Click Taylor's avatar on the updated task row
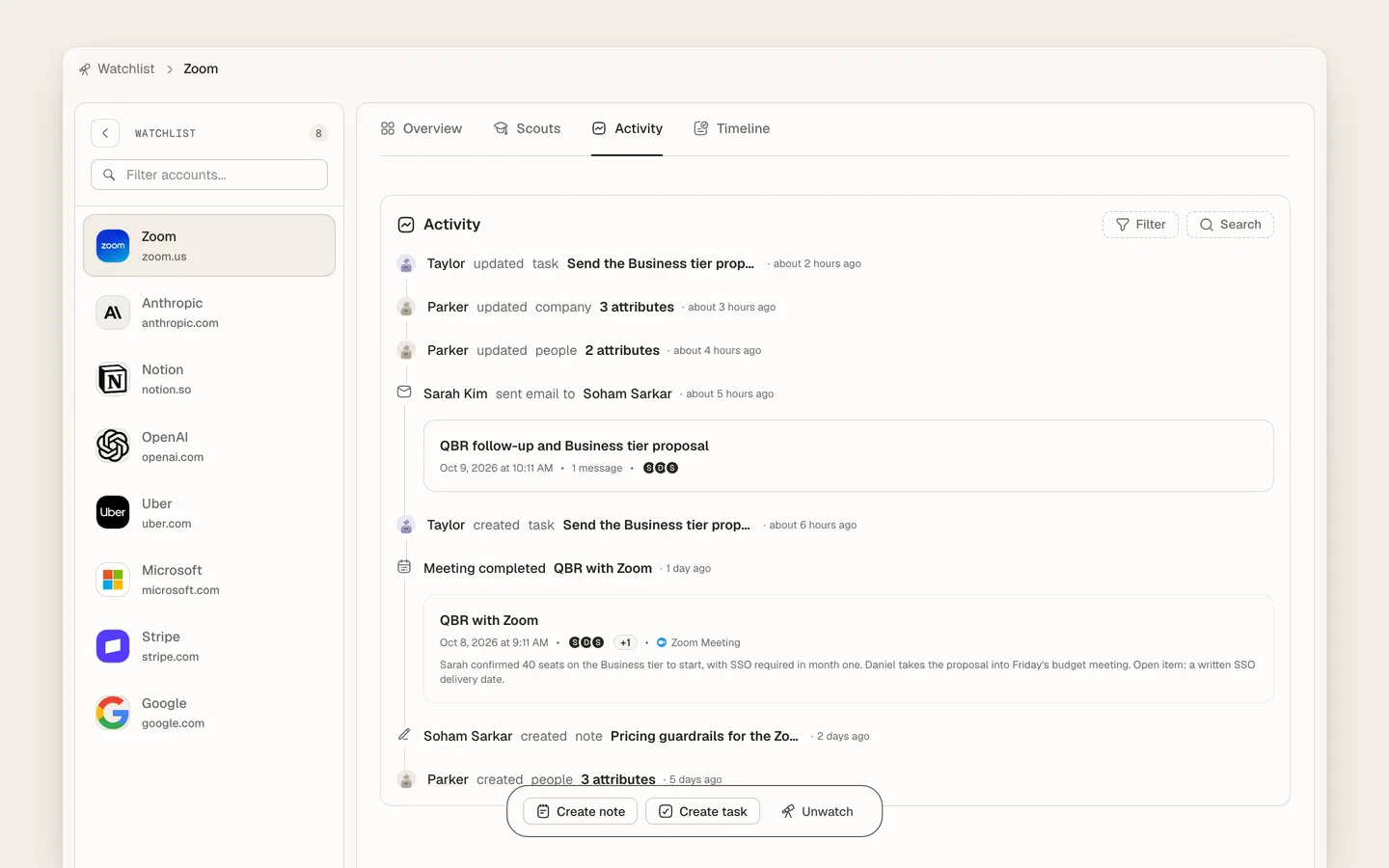The height and width of the screenshot is (868, 1389). (406, 263)
